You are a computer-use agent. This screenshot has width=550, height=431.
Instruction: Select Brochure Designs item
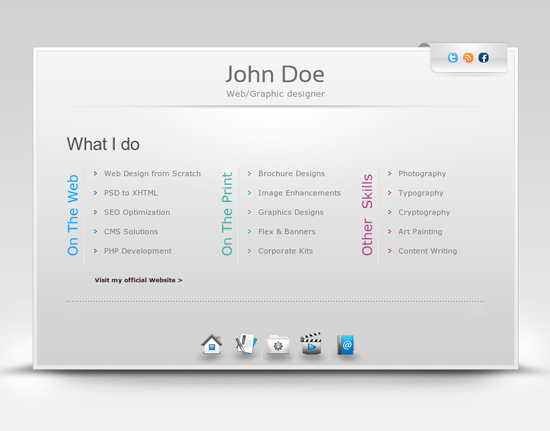point(291,174)
